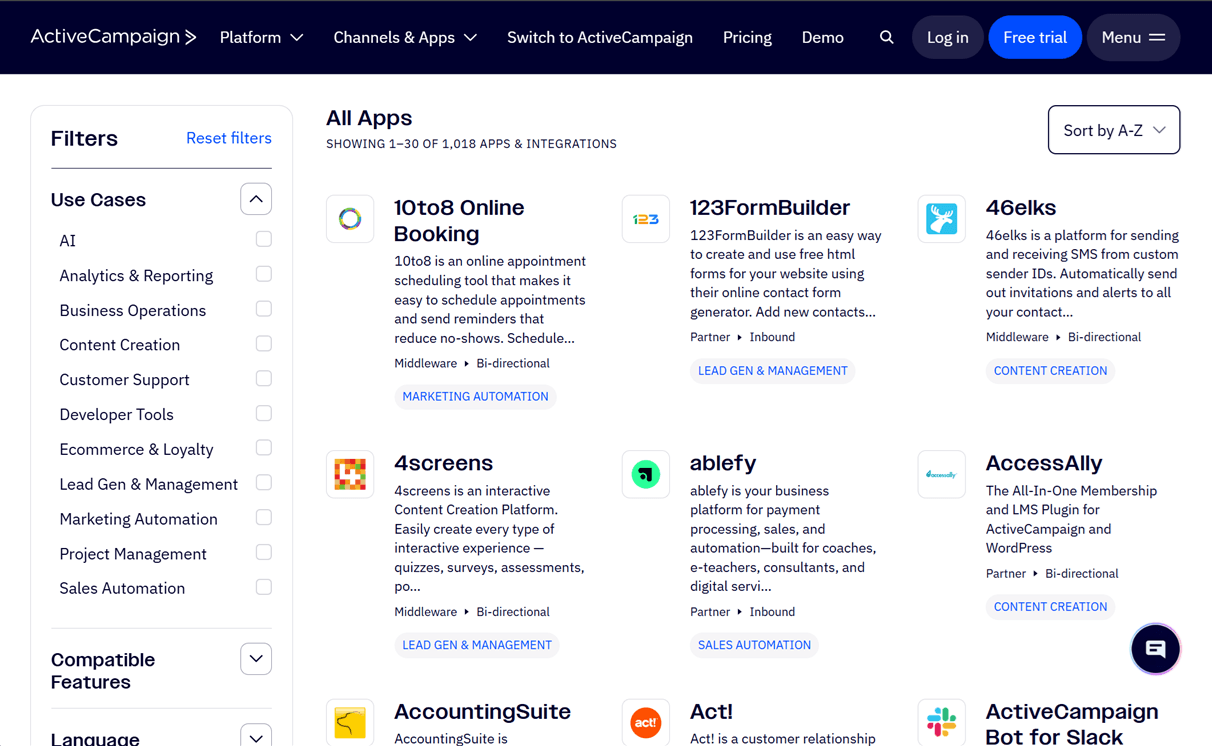Check the Analytics & Reporting filter
The width and height of the screenshot is (1212, 746).
(264, 274)
